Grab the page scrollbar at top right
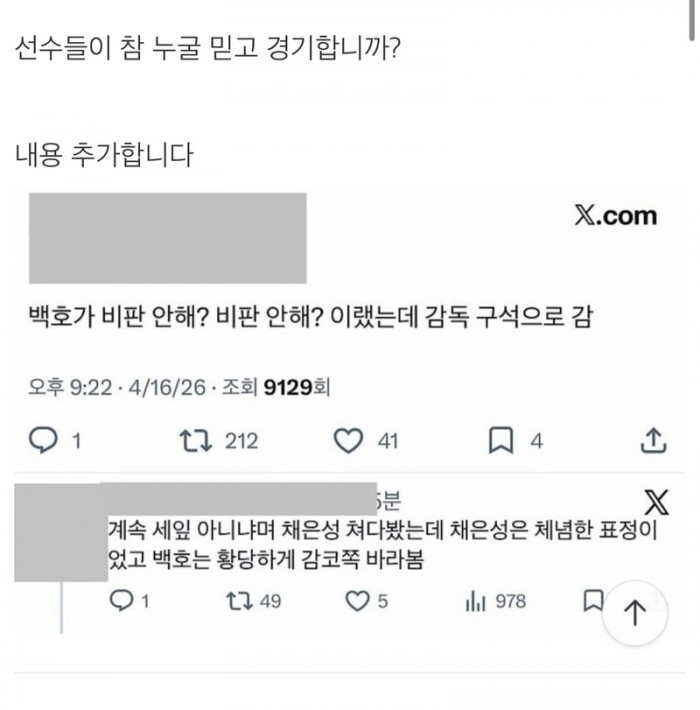 pos(692,20)
